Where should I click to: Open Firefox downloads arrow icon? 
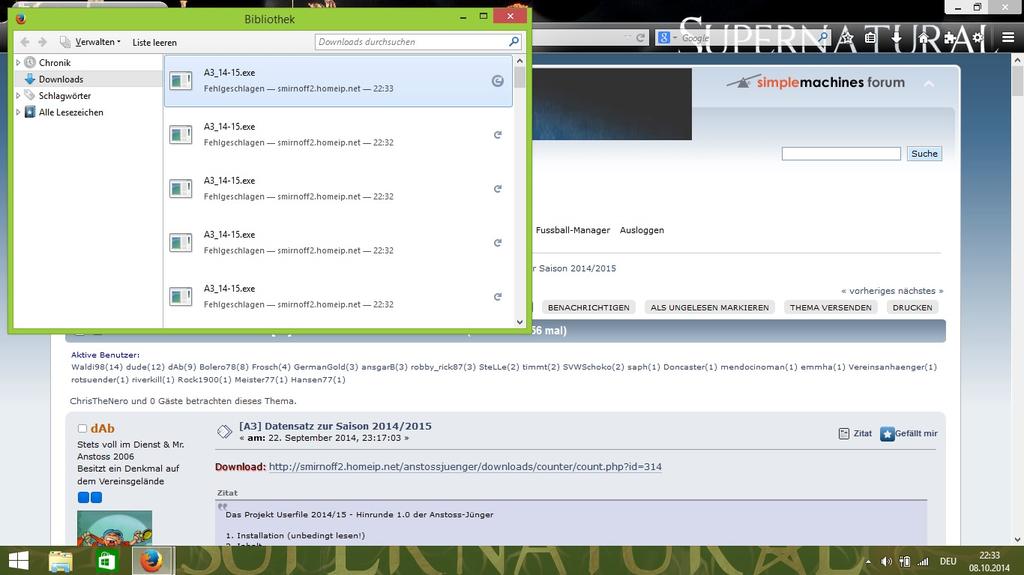(896, 38)
